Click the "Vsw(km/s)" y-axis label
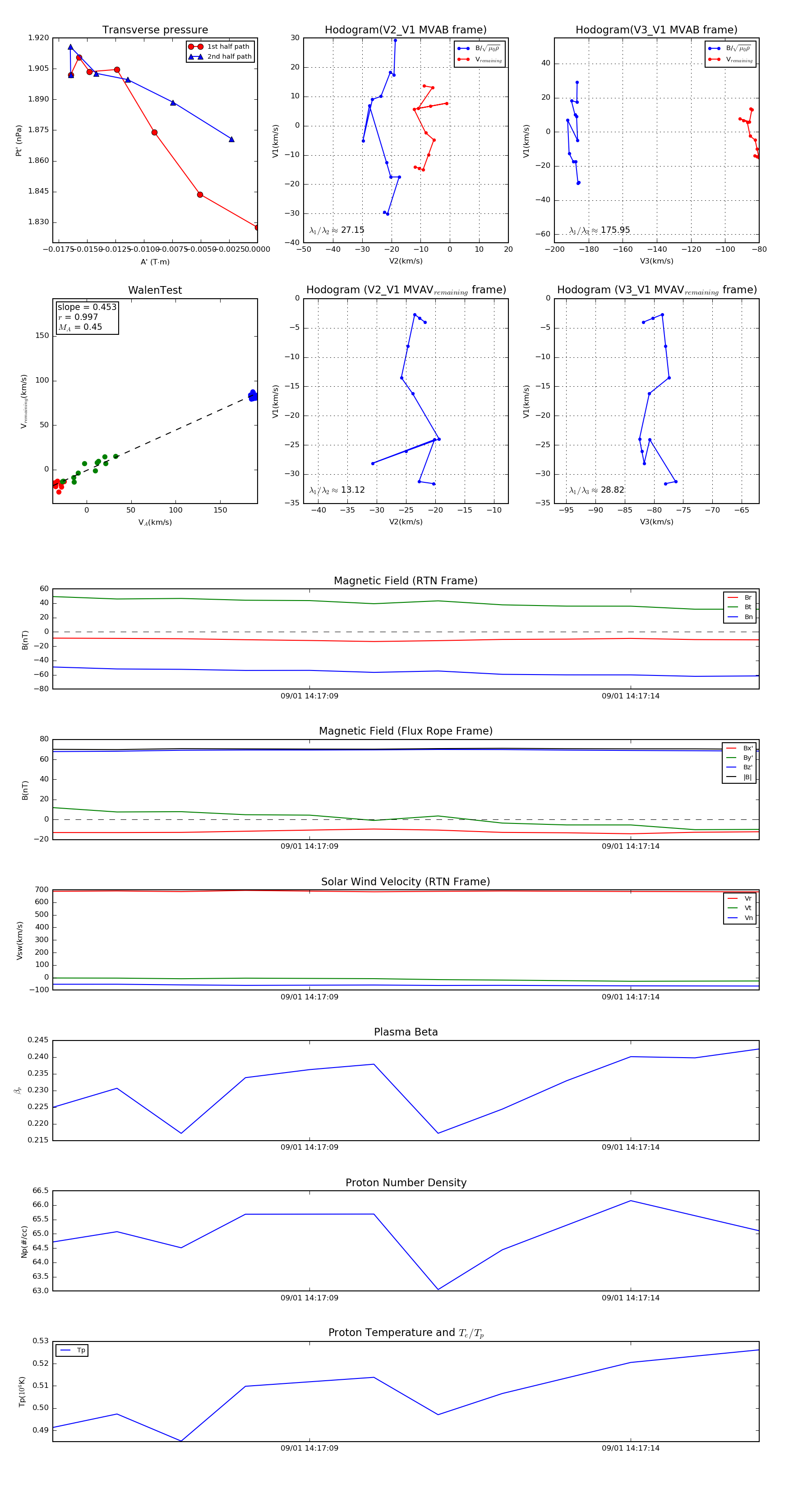The width and height of the screenshot is (812, 1489). pos(20,940)
